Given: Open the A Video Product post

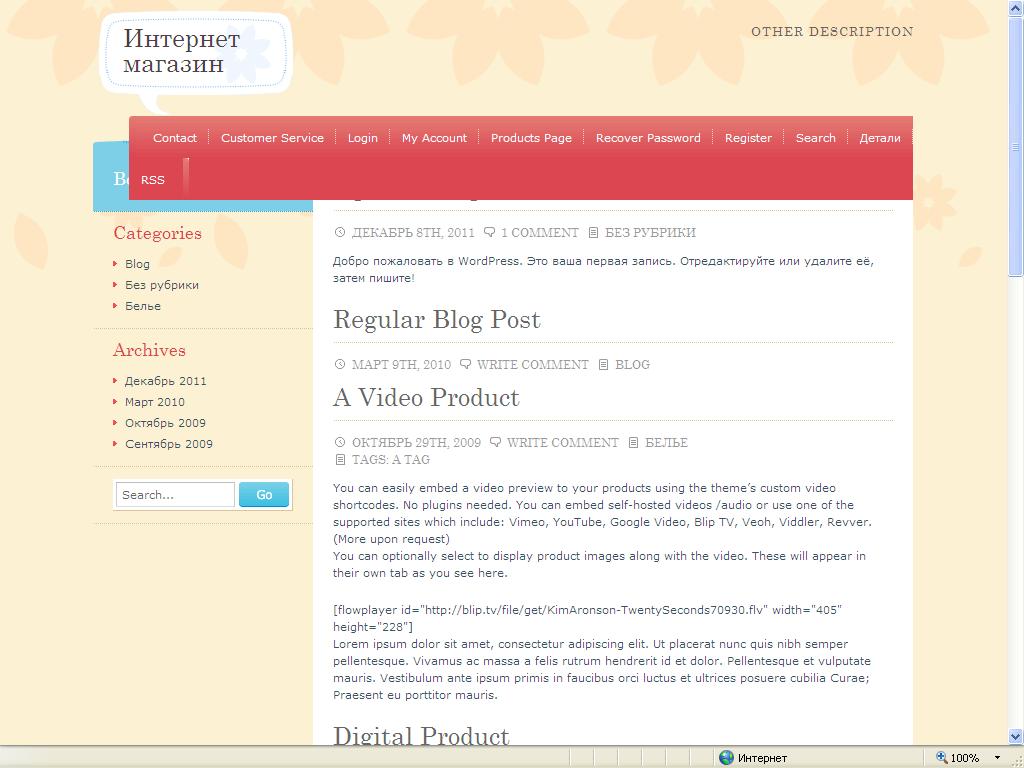Looking at the screenshot, I should click(x=426, y=397).
